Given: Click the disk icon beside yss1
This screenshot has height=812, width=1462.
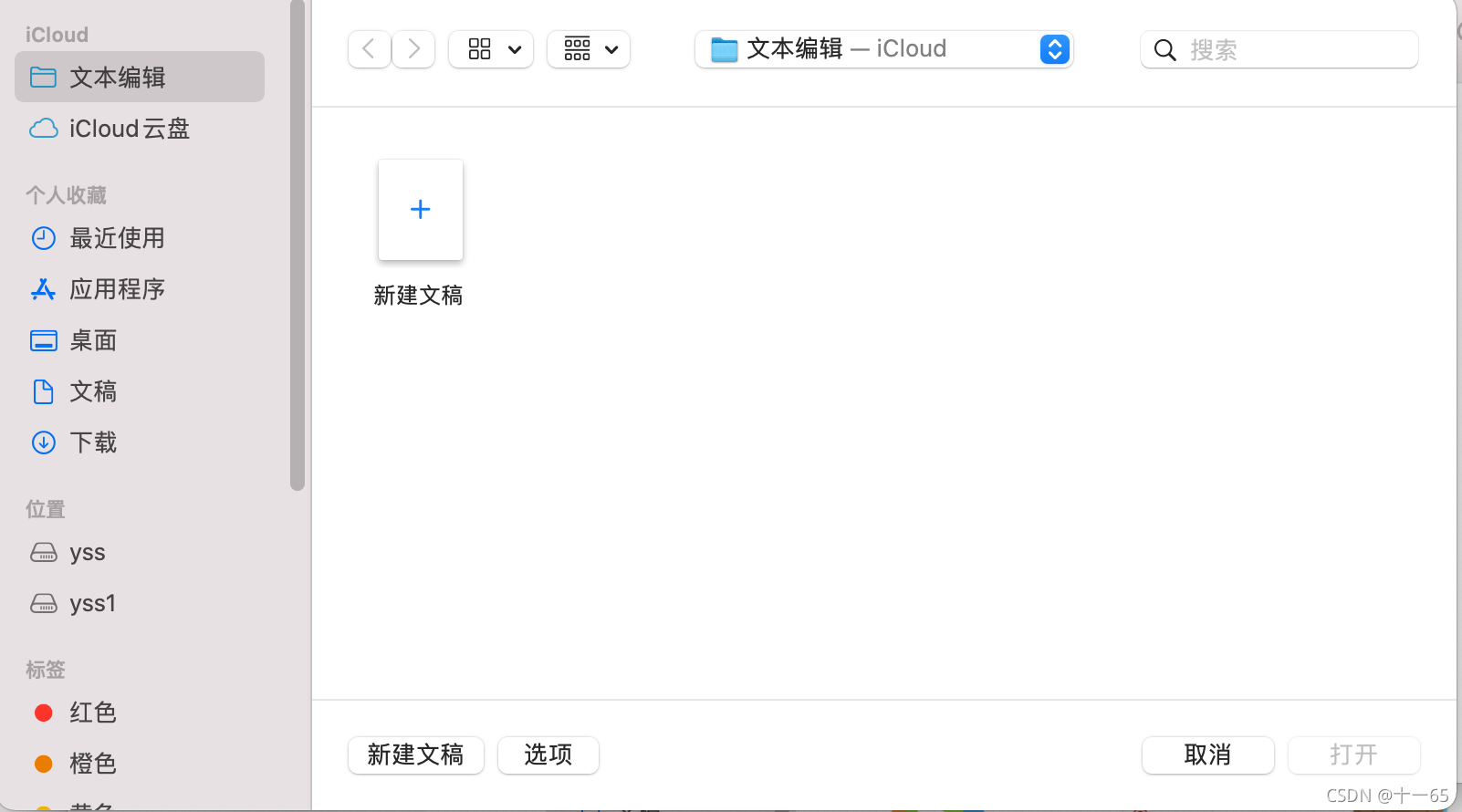Looking at the screenshot, I should click(x=43, y=603).
